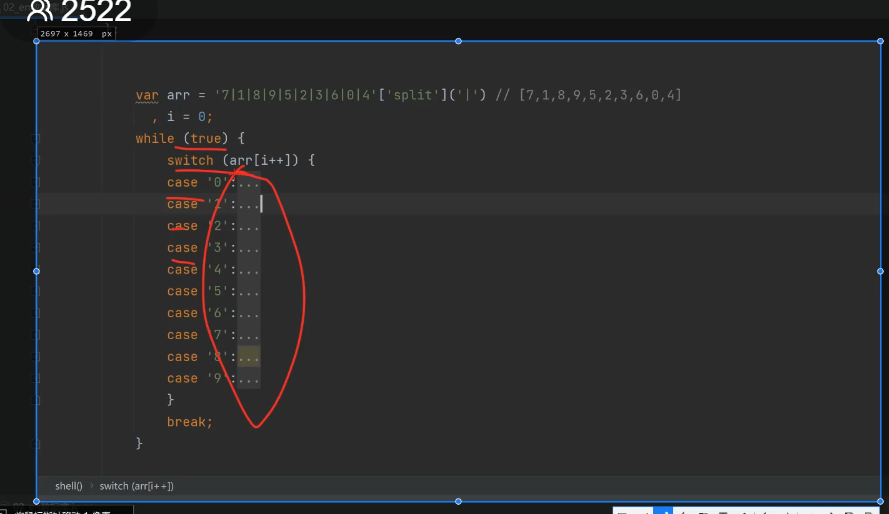889x514 pixels.
Task: Click the top-right corner selection handle
Action: 880,41
